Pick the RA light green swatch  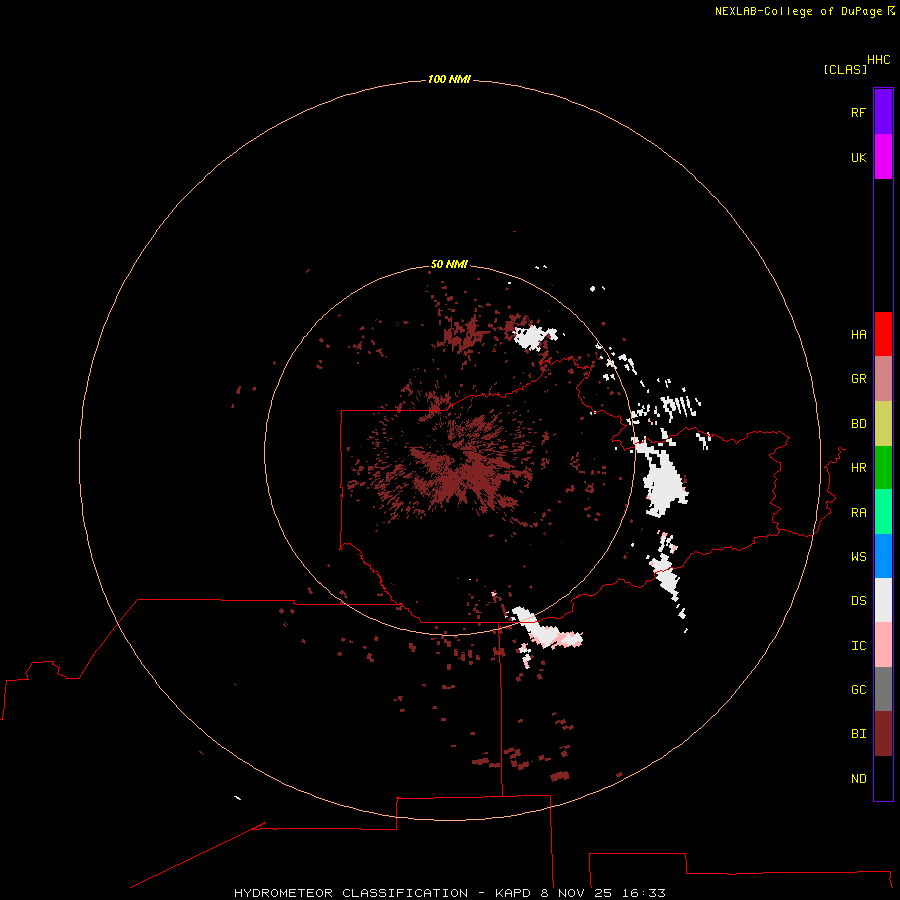tap(883, 512)
